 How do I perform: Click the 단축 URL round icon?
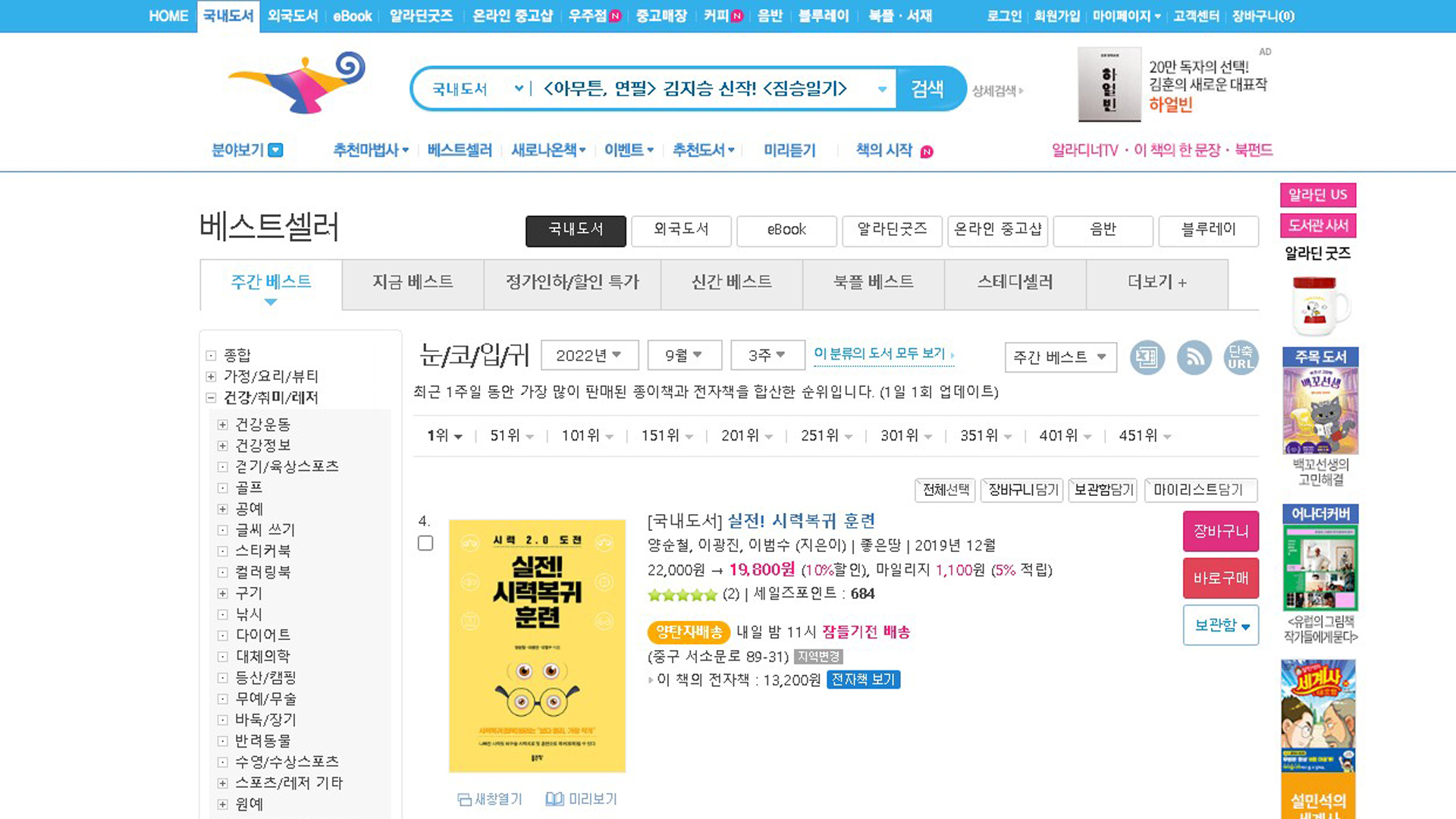coord(1241,357)
